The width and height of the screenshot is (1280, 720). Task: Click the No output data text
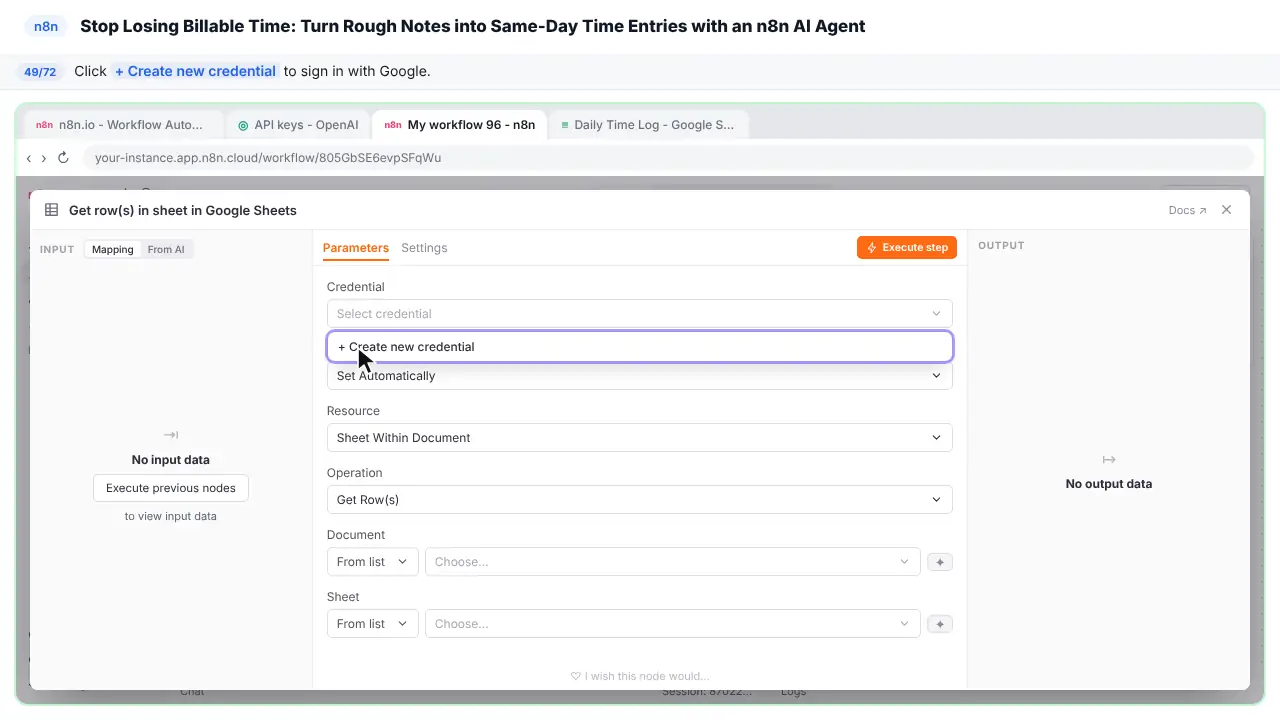pos(1109,484)
